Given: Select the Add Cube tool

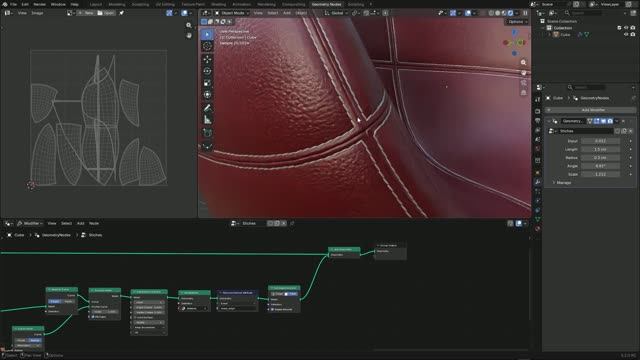Looking at the screenshot, I should [207, 133].
